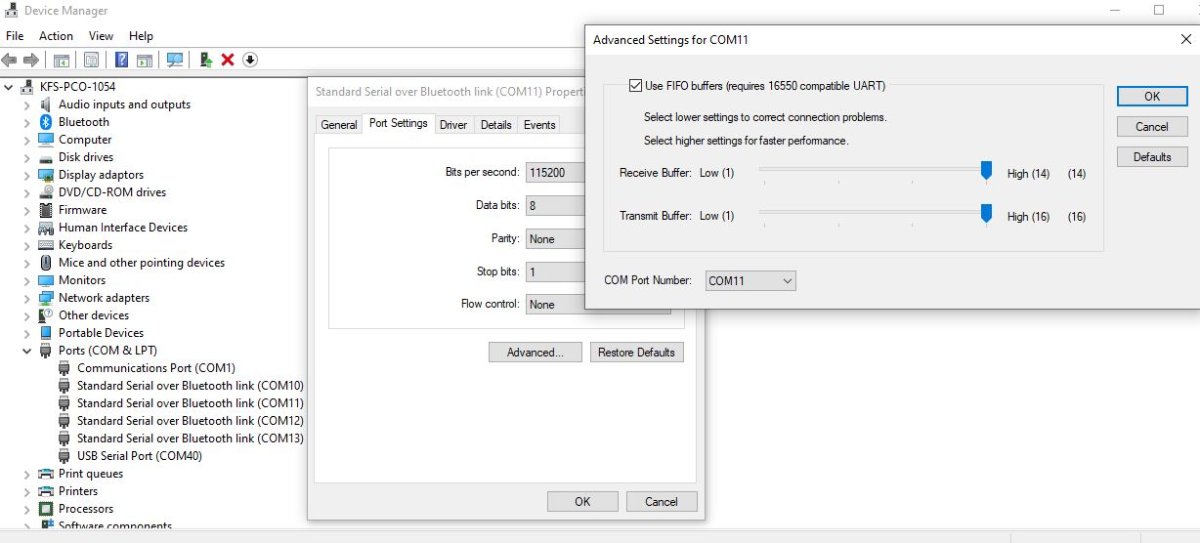Click the Bluetooth icon in device tree
Viewport: 1200px width, 543px height.
point(45,122)
